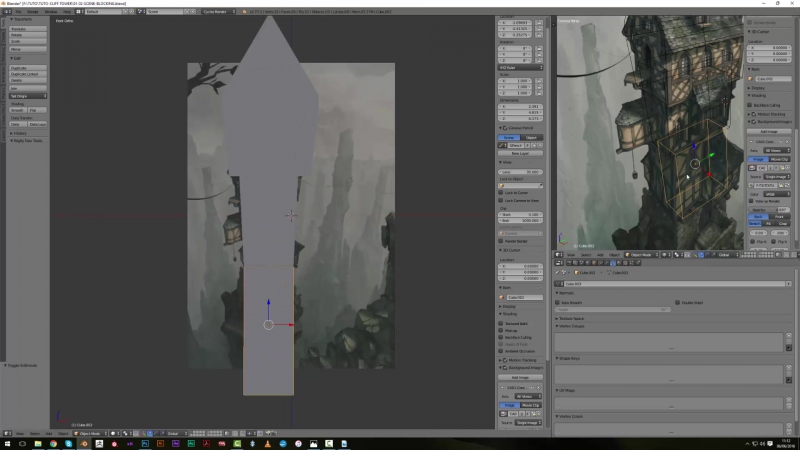800x450 pixels.
Task: Adjust Clip Start value field
Action: pos(520,215)
